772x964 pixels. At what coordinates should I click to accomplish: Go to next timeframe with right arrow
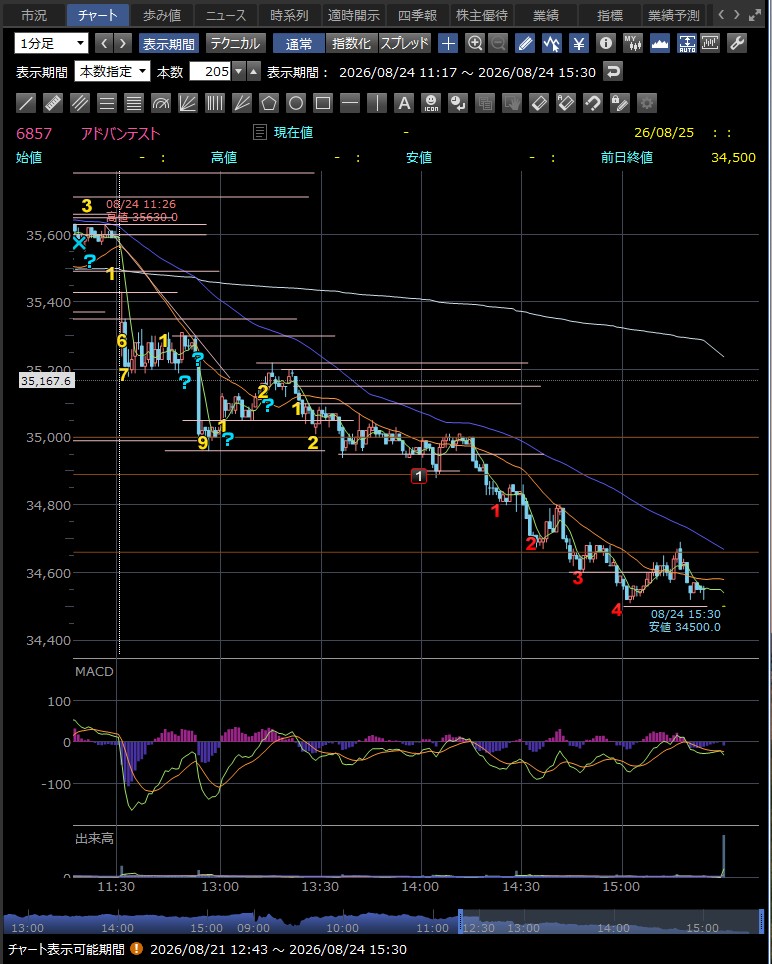tap(123, 43)
